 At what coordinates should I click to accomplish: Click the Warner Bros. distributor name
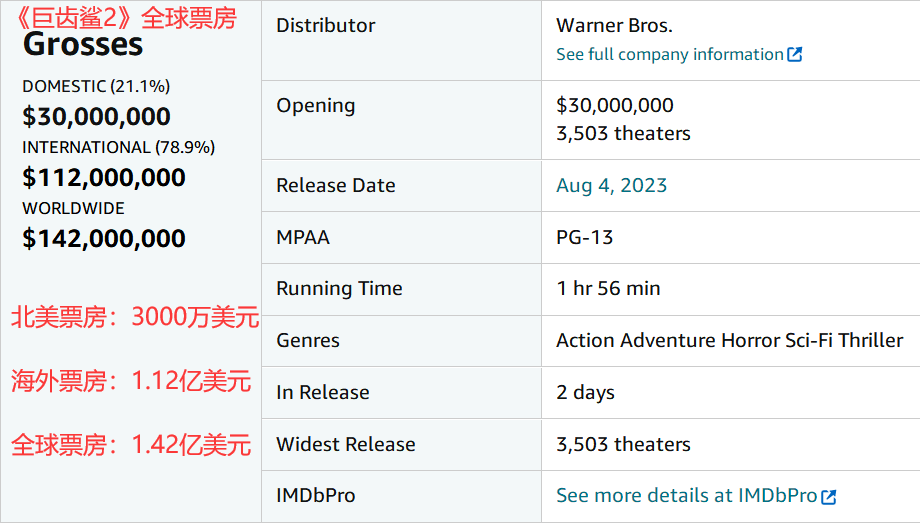pos(614,26)
